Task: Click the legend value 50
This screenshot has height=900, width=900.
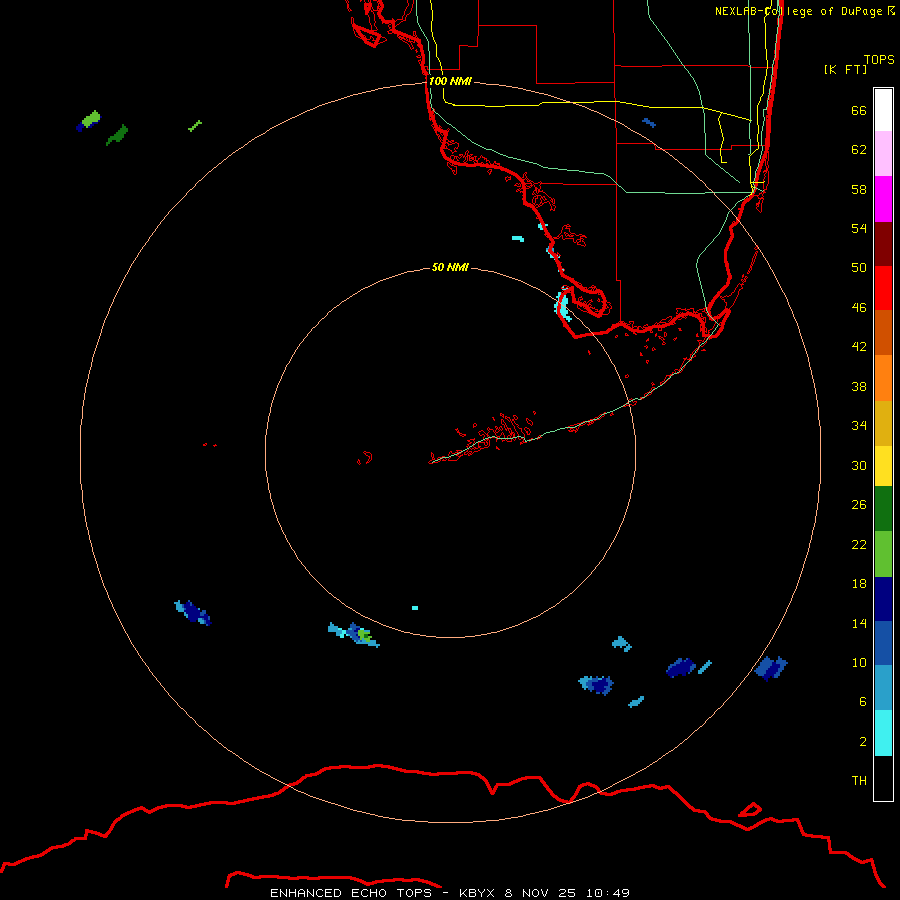Action: (x=859, y=268)
